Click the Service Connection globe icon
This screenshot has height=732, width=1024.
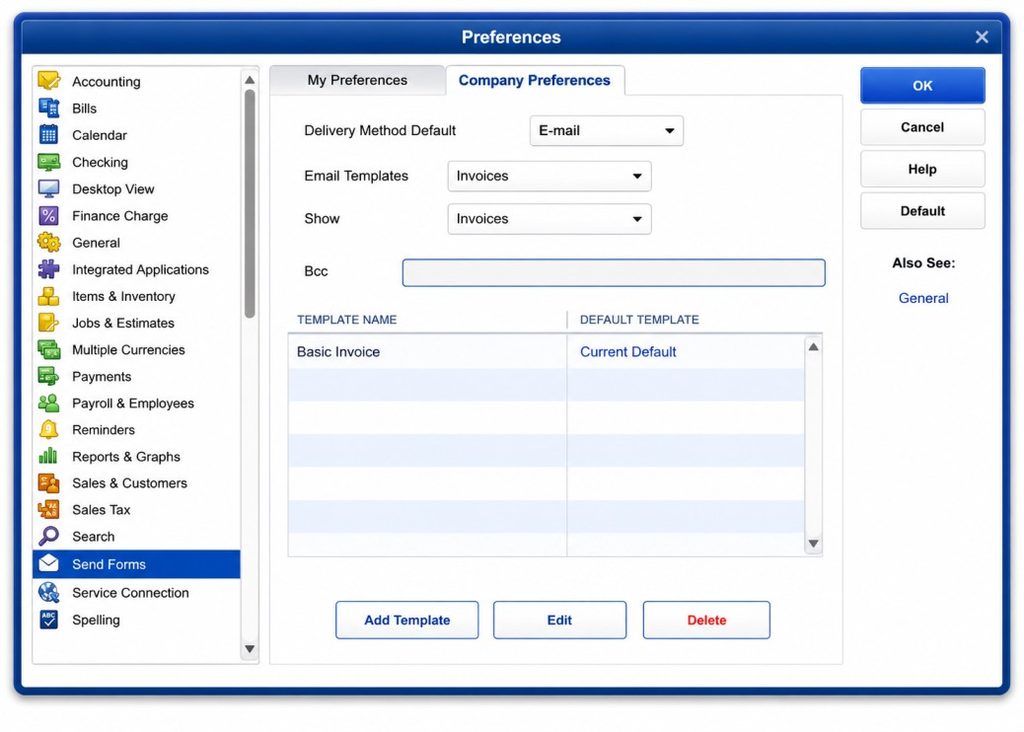pos(49,592)
